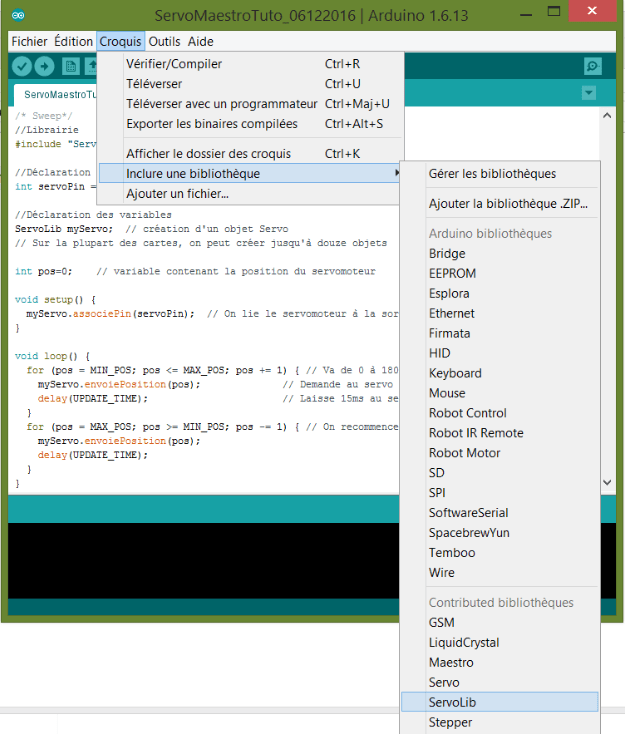Open the Serial Monitor magnifier icon

[593, 66]
